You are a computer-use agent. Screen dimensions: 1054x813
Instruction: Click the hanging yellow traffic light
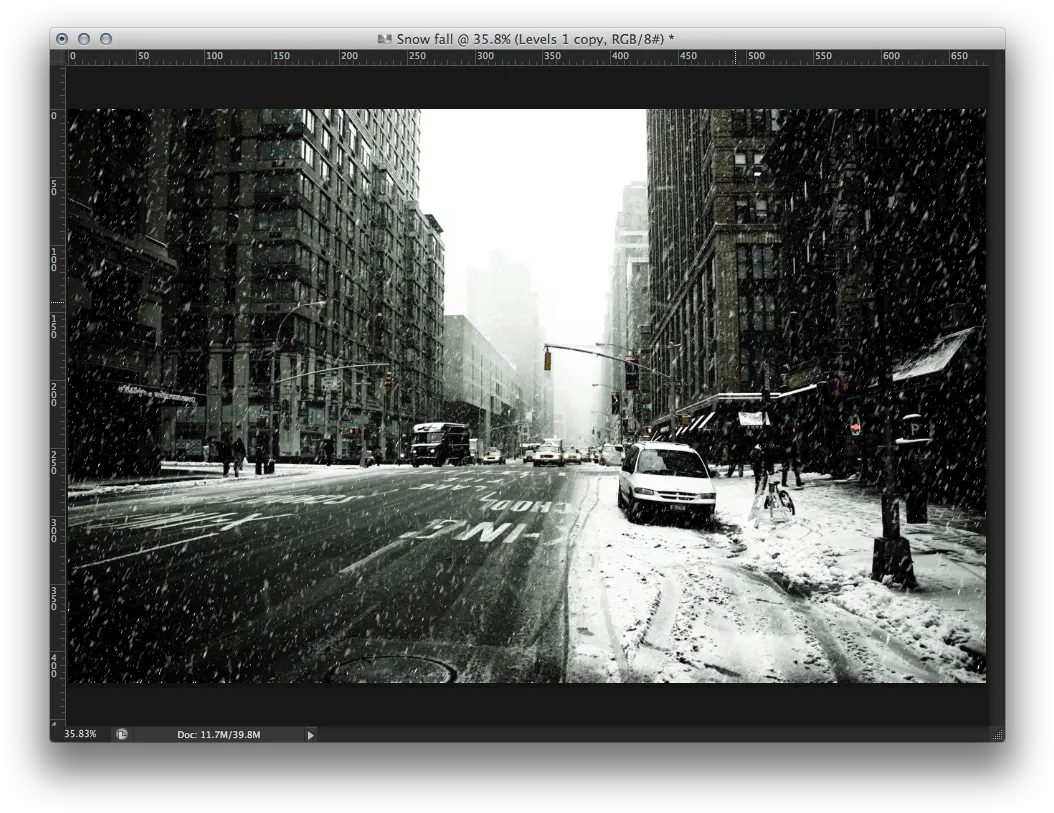pyautogui.click(x=547, y=359)
